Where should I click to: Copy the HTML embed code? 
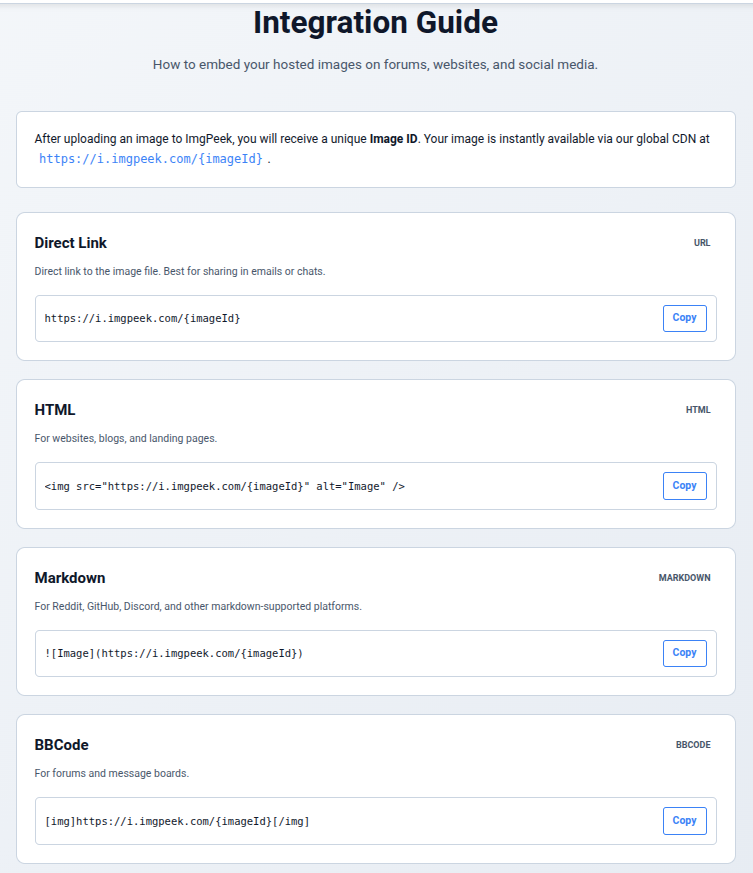tap(684, 485)
